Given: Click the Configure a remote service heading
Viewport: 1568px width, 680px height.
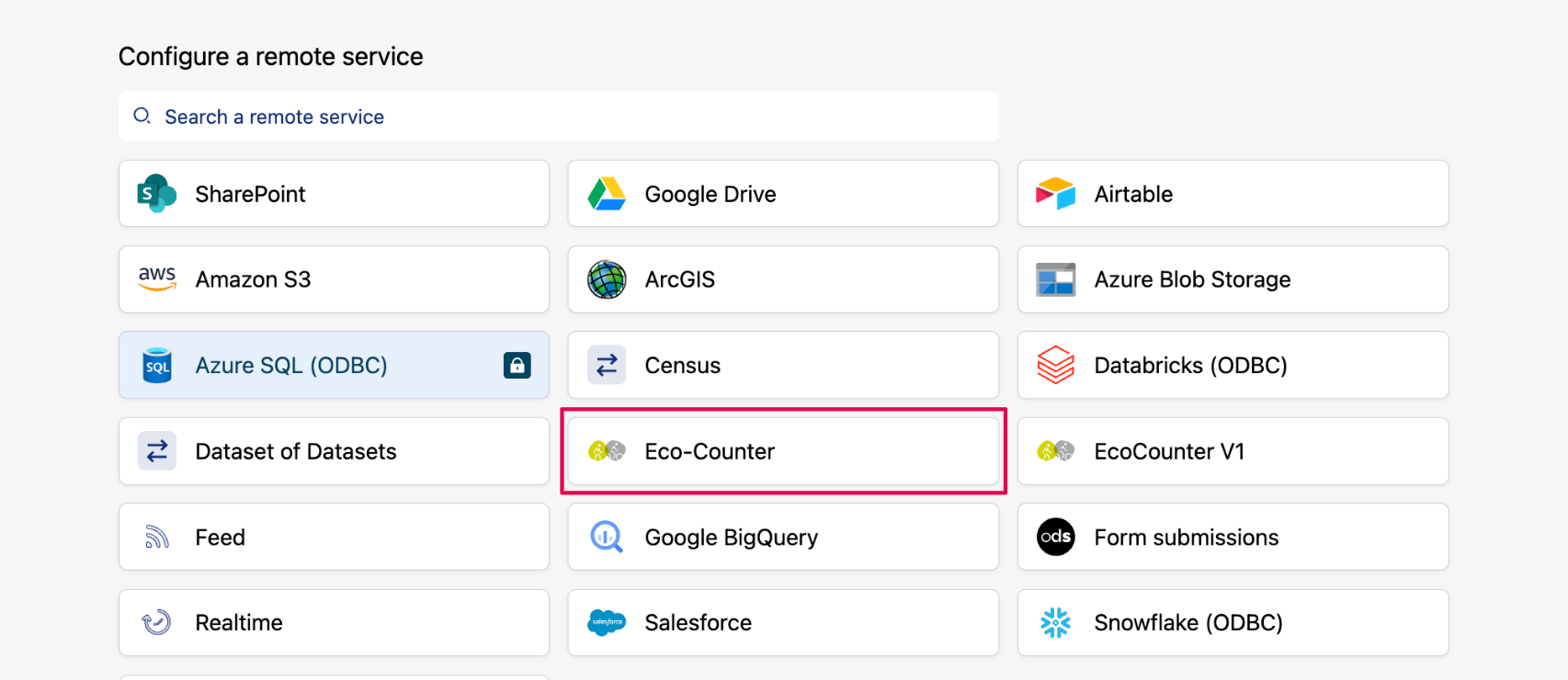Looking at the screenshot, I should (x=271, y=57).
